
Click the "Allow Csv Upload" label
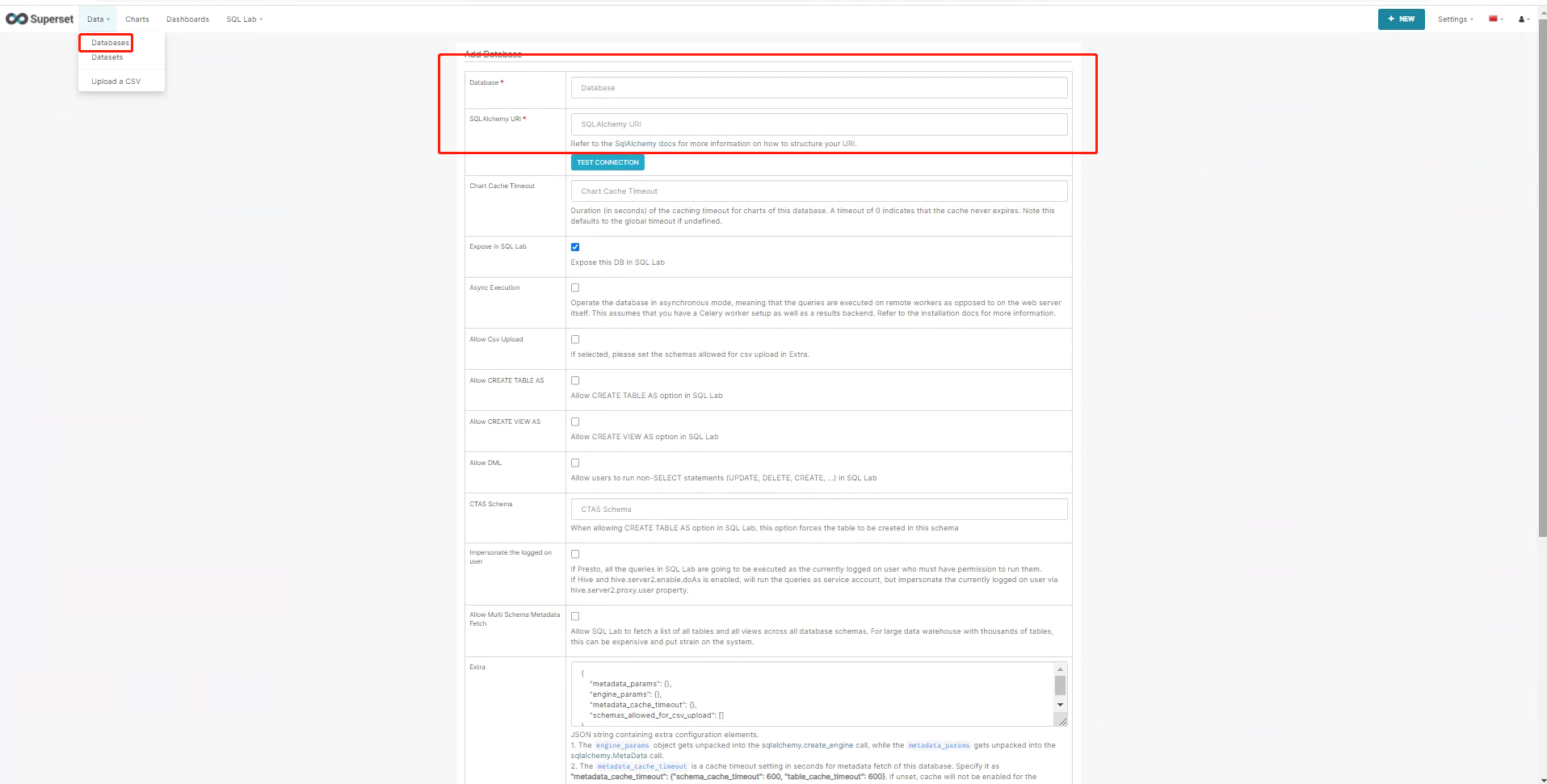click(496, 340)
